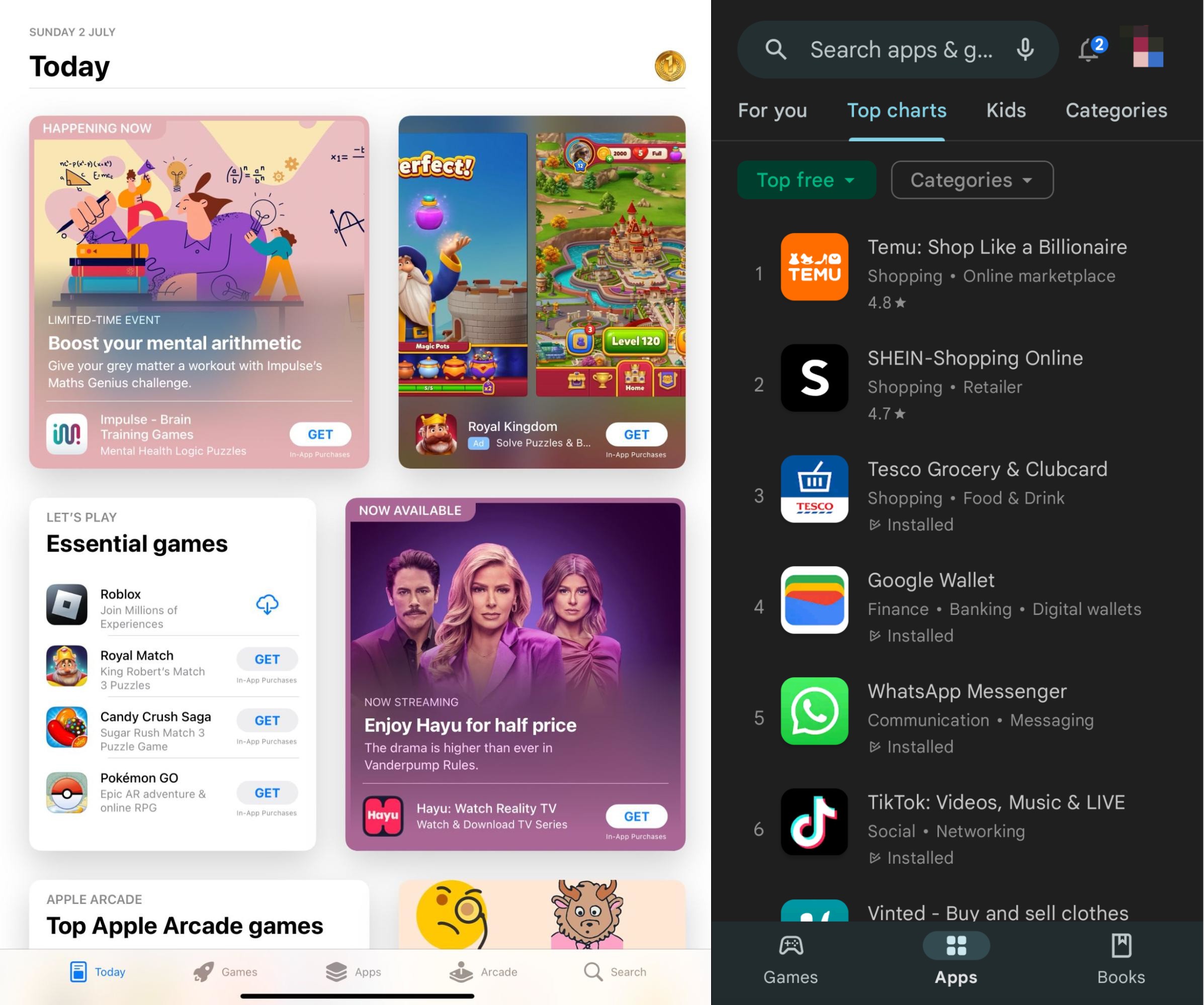Switch to the Top charts tab

coord(896,110)
